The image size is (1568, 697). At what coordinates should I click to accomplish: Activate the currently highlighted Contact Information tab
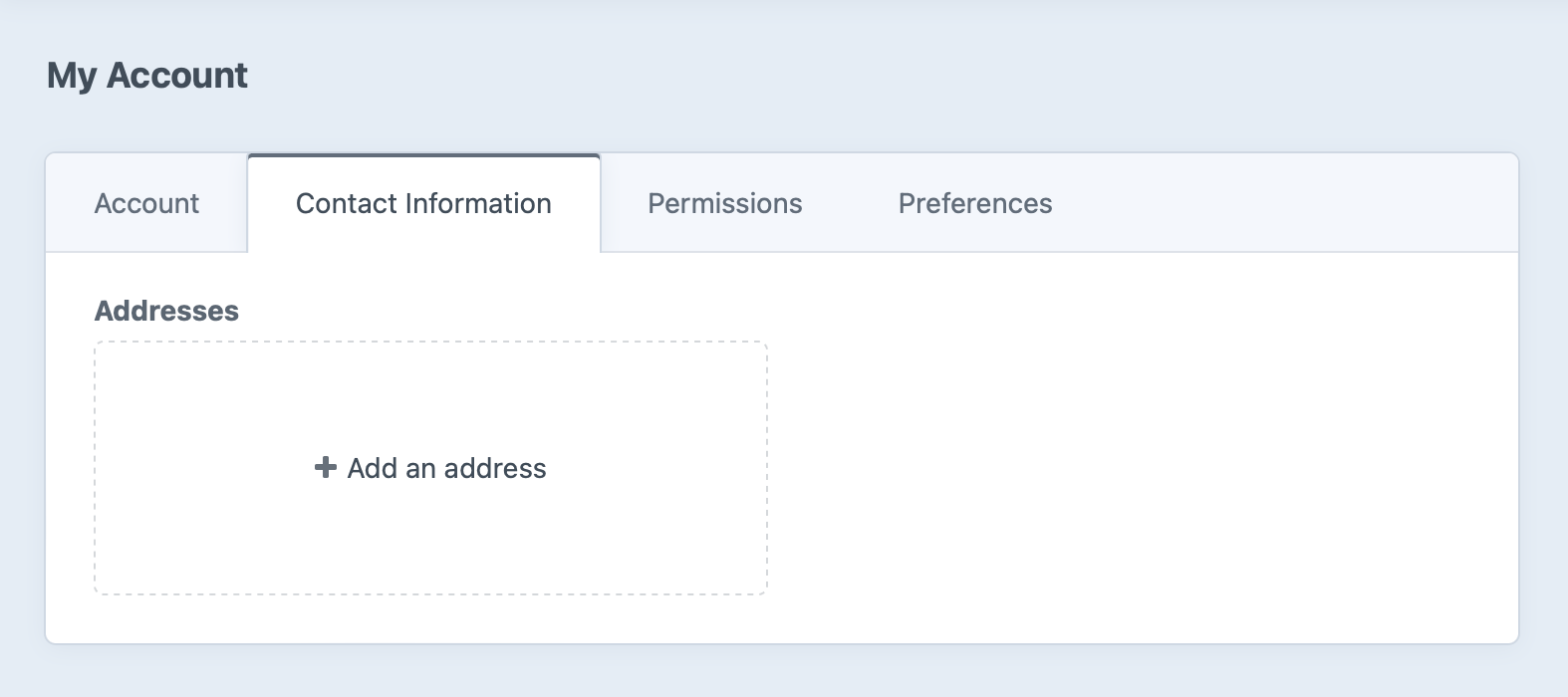click(x=422, y=203)
